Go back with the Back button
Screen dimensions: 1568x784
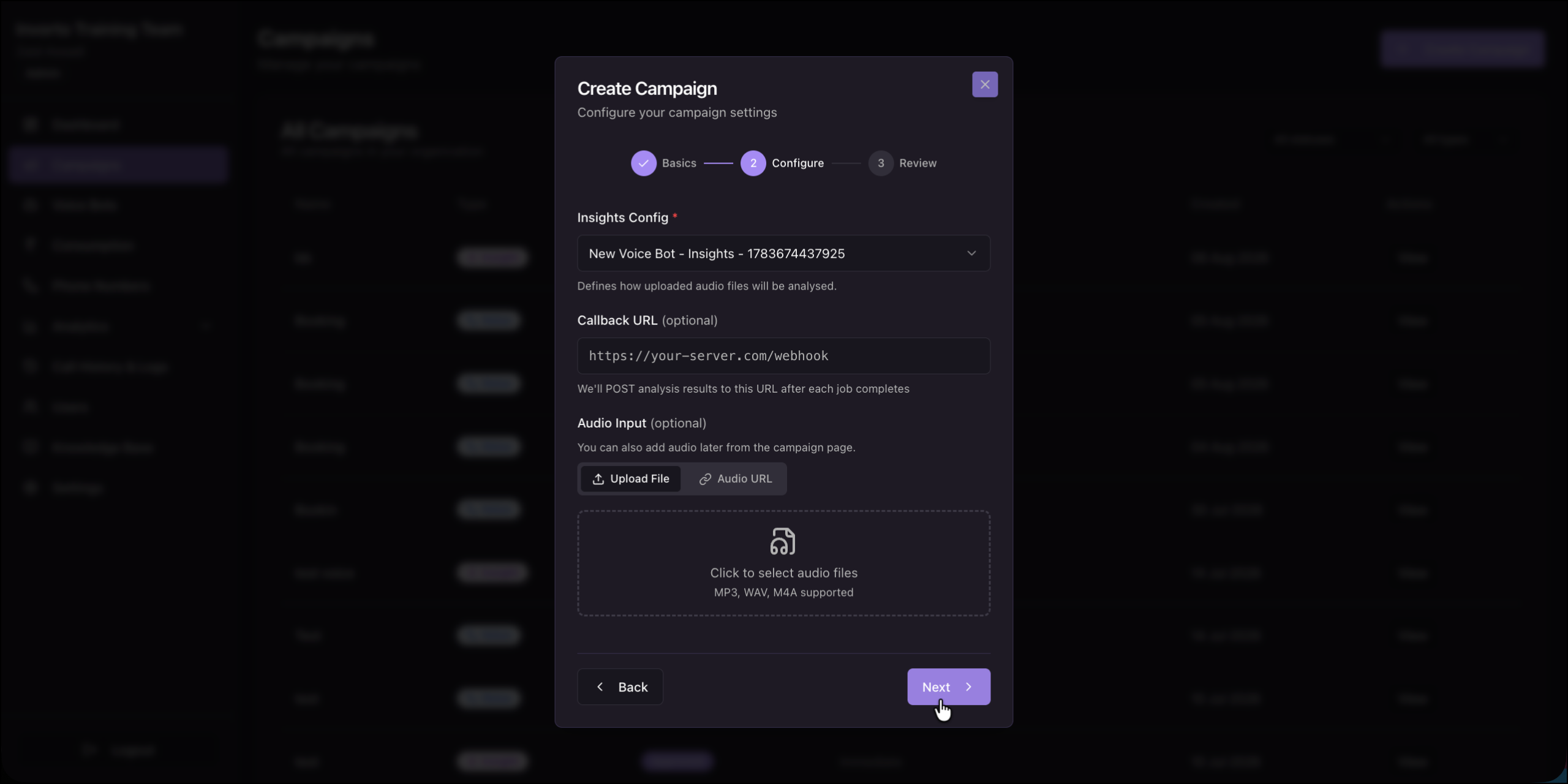[x=620, y=687]
